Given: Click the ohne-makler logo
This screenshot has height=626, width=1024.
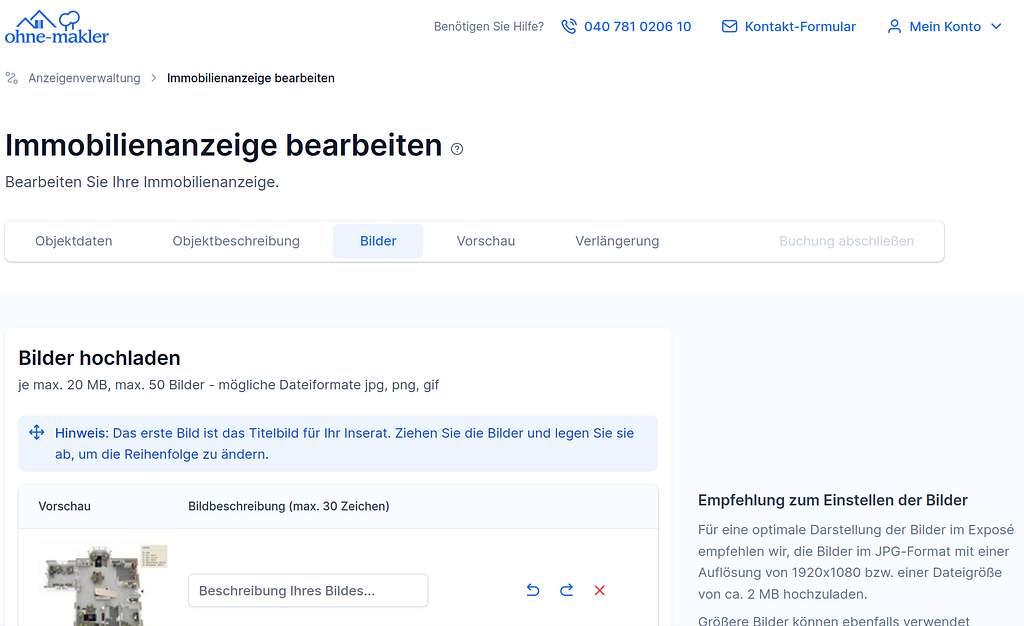Looking at the screenshot, I should pyautogui.click(x=56, y=27).
